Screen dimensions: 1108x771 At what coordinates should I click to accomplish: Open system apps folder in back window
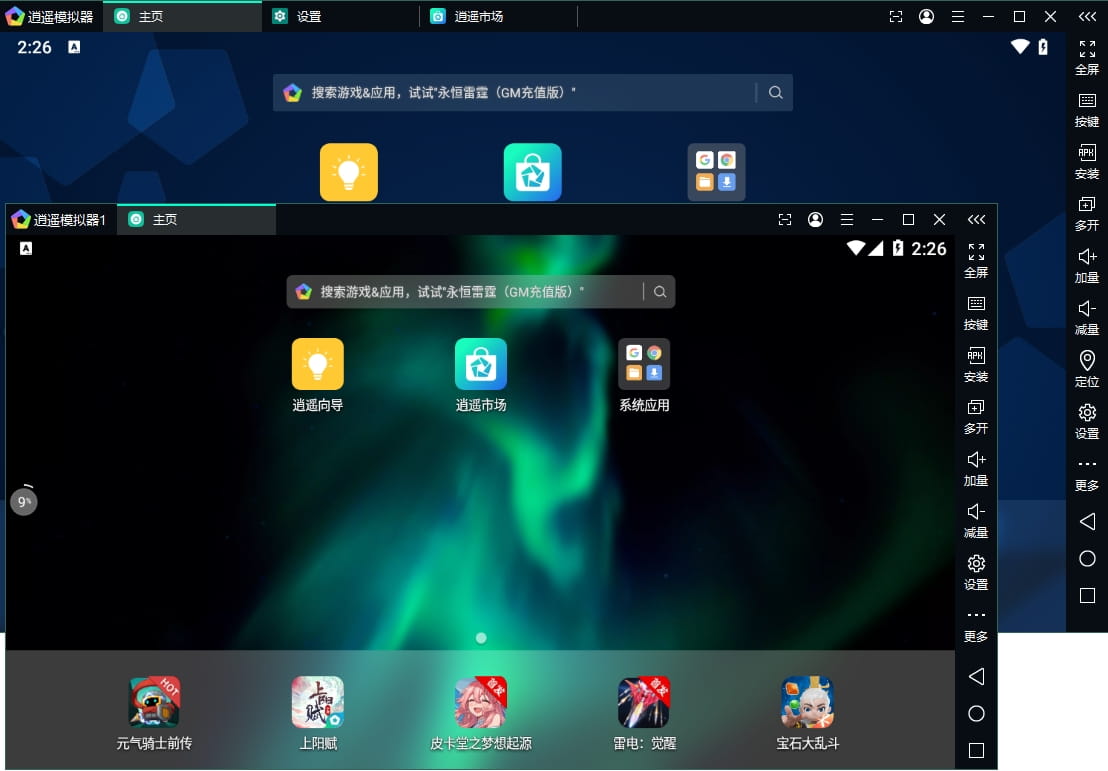(716, 172)
